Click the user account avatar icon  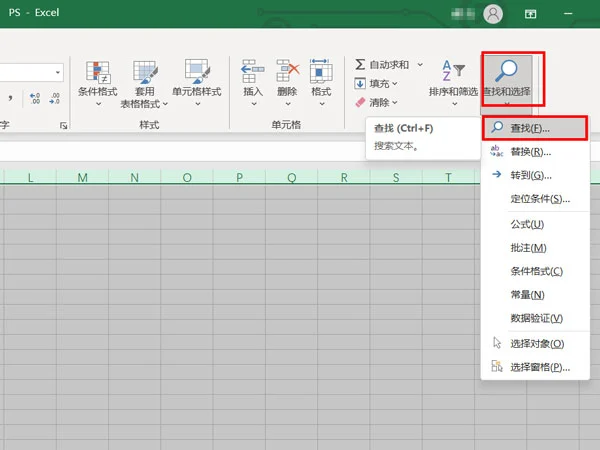492,14
